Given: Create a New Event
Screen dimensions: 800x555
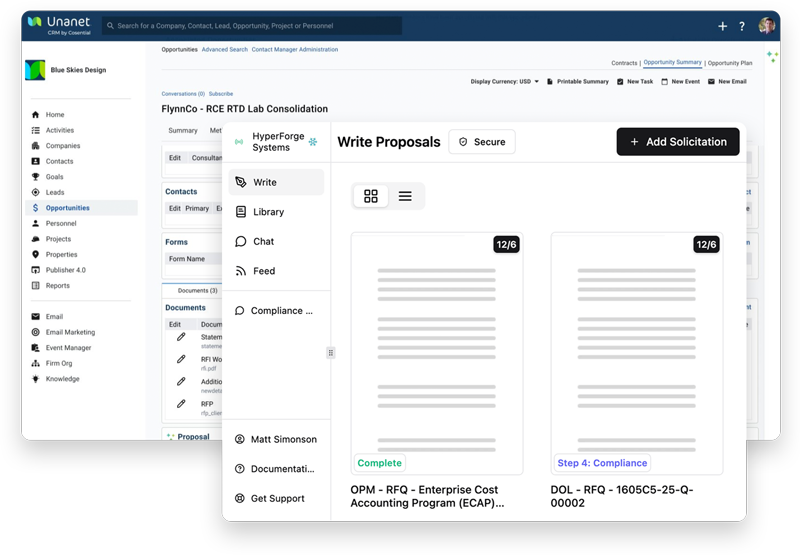Looking at the screenshot, I should 681,82.
